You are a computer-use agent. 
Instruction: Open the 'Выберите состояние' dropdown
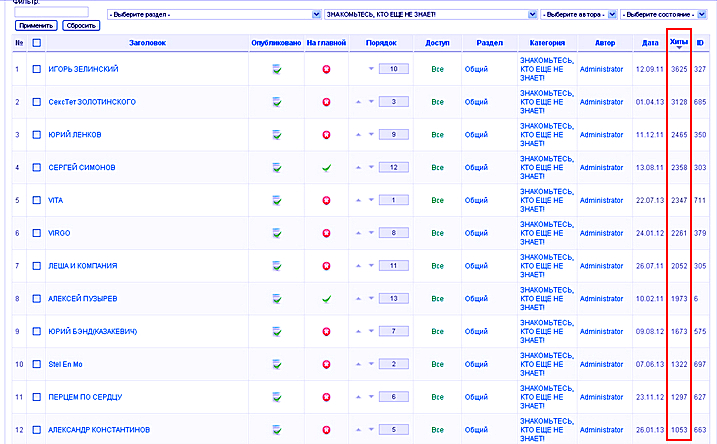(x=663, y=15)
